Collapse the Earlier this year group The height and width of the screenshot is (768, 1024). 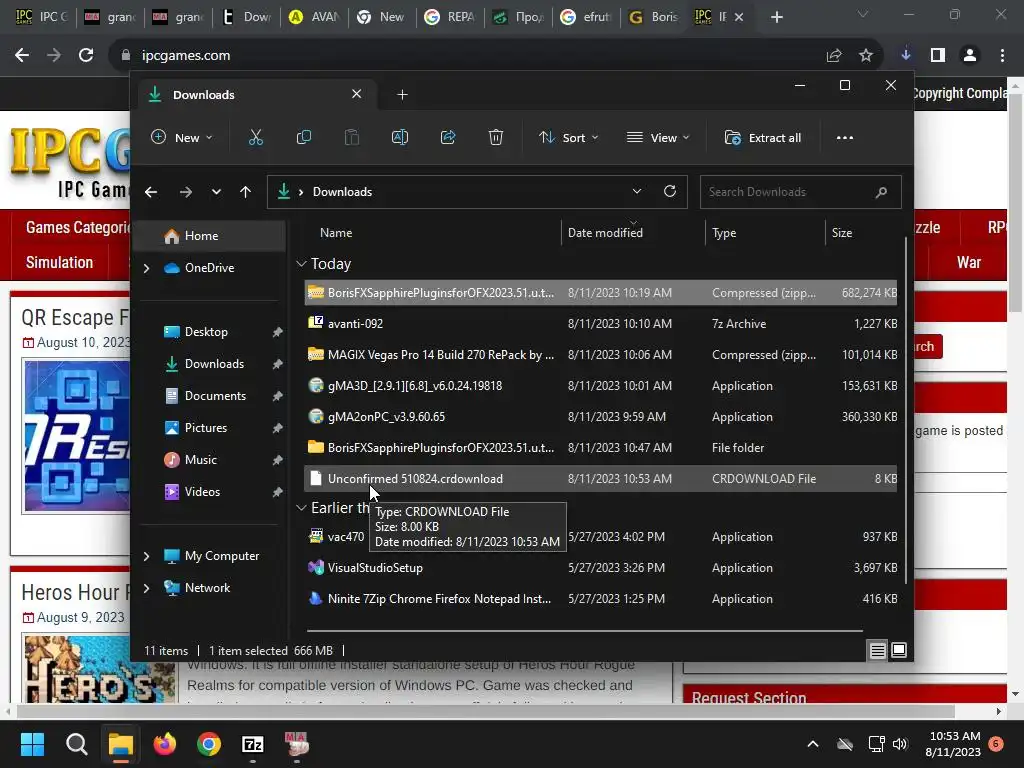coord(301,507)
